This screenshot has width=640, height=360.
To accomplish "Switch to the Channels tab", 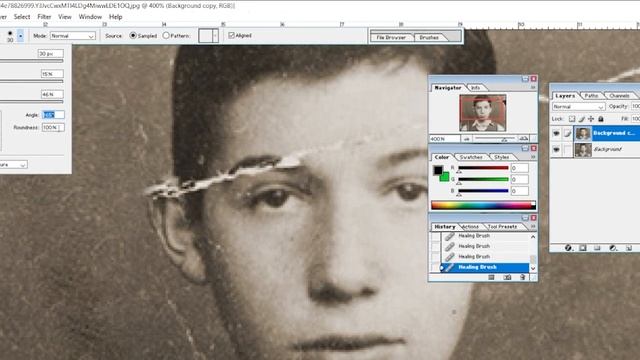I will [x=619, y=96].
